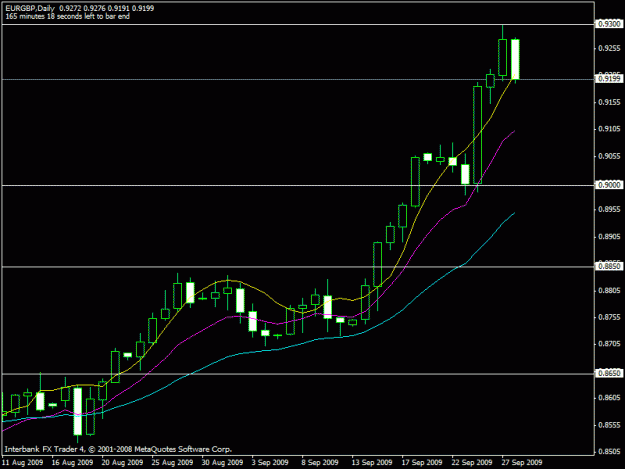This screenshot has height=469, width=625.
Task: Click the 0.9155 price scale value
Action: click(609, 102)
